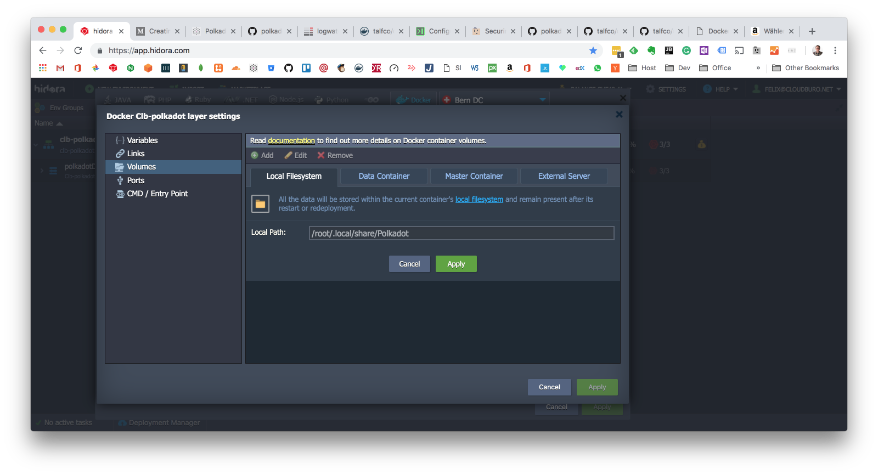Reload the page in browser
The height and width of the screenshot is (475, 878).
tap(78, 50)
